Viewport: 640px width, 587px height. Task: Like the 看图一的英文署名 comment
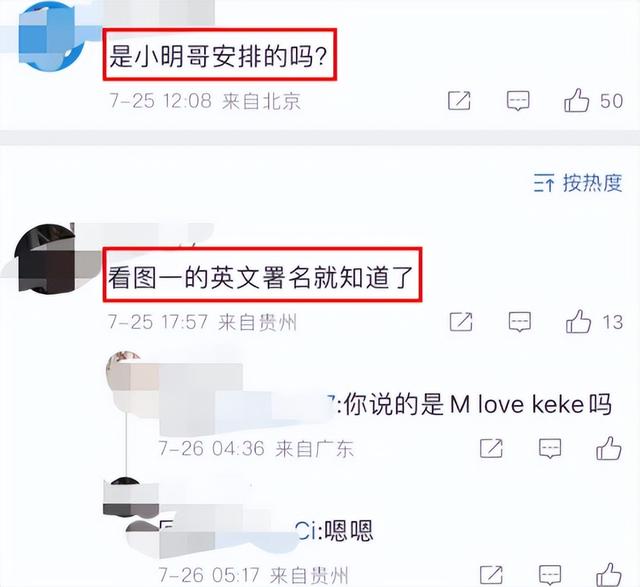578,321
